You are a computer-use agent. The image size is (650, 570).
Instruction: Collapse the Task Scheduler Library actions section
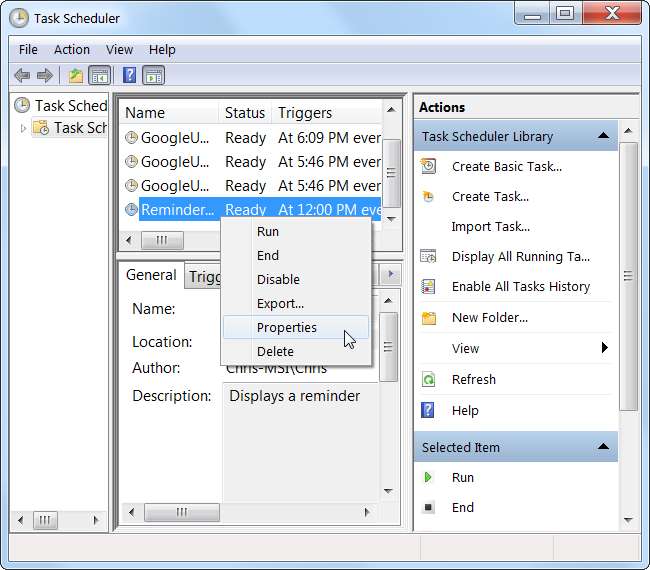[x=603, y=136]
